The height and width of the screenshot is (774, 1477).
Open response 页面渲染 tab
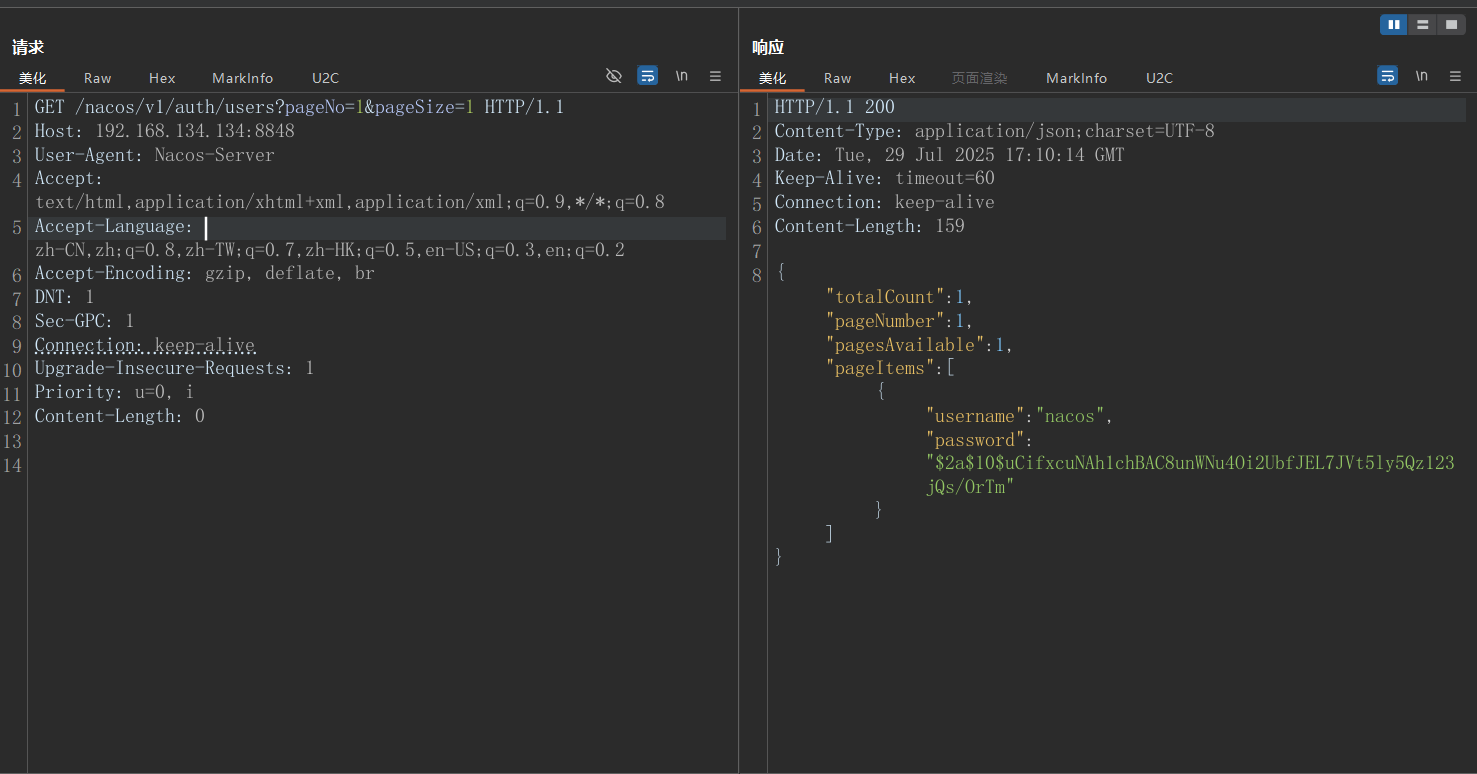click(979, 78)
